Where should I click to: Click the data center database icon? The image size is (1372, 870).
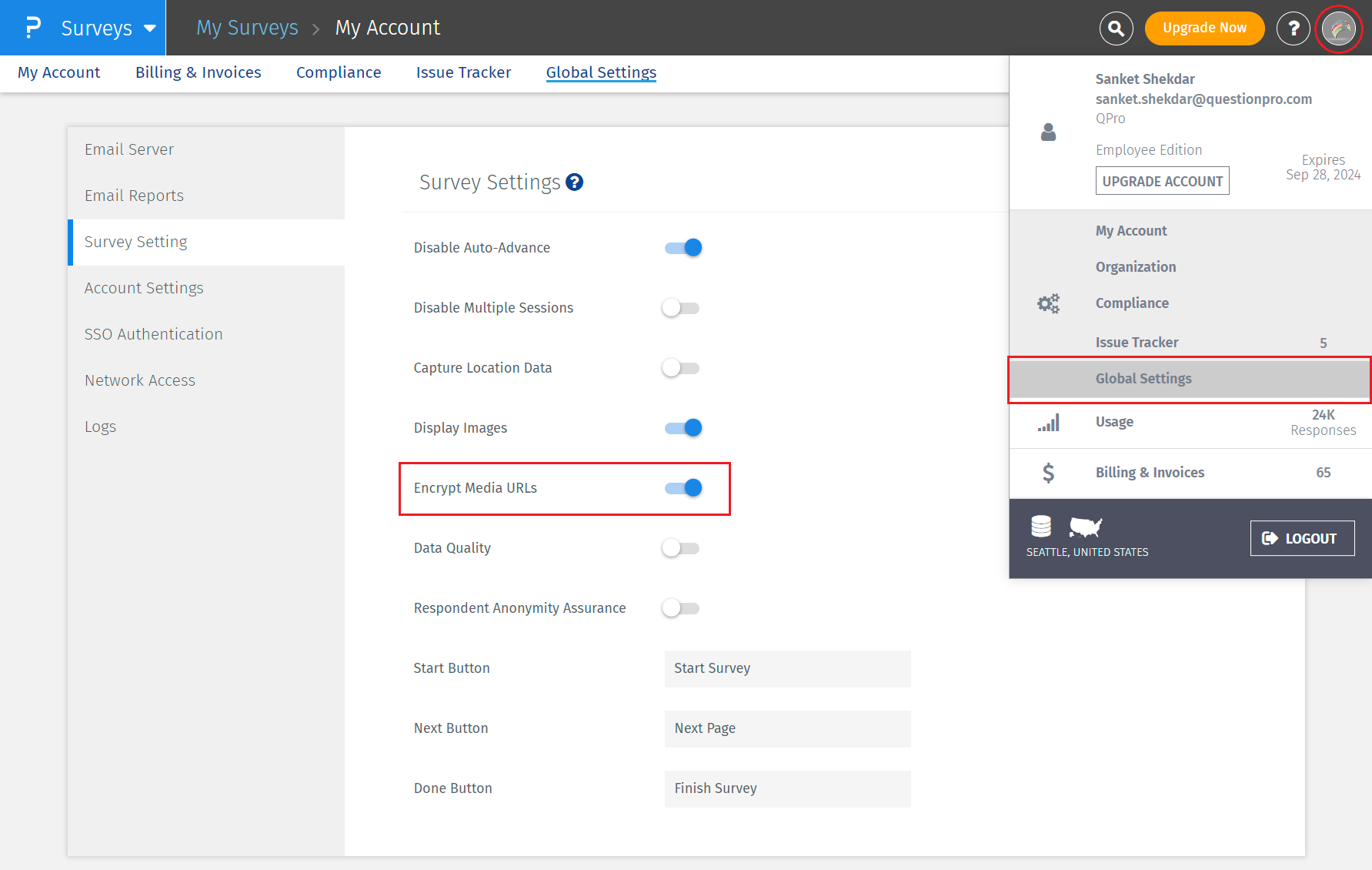click(1040, 527)
